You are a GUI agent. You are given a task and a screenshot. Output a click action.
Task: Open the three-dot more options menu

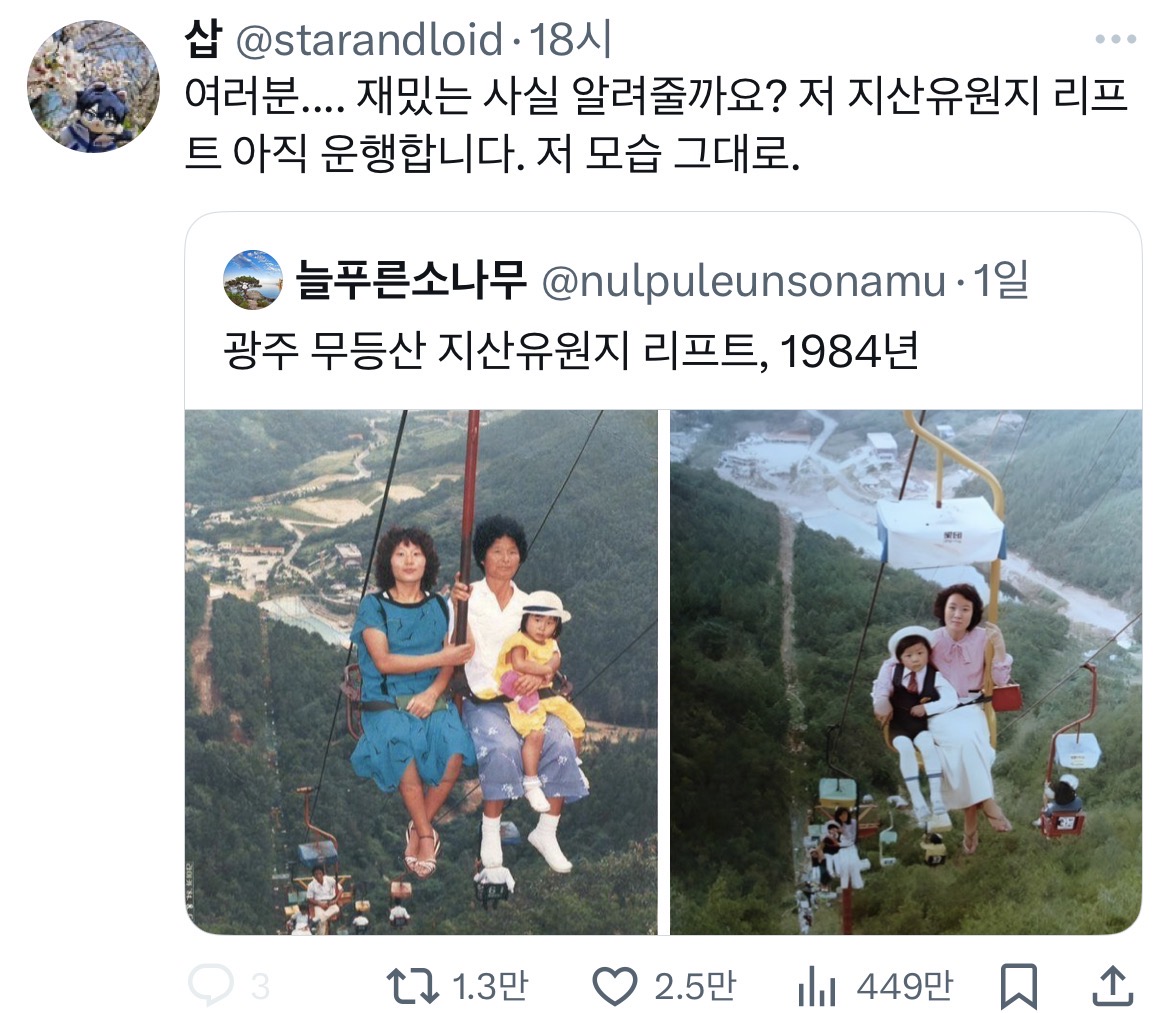point(1116,39)
